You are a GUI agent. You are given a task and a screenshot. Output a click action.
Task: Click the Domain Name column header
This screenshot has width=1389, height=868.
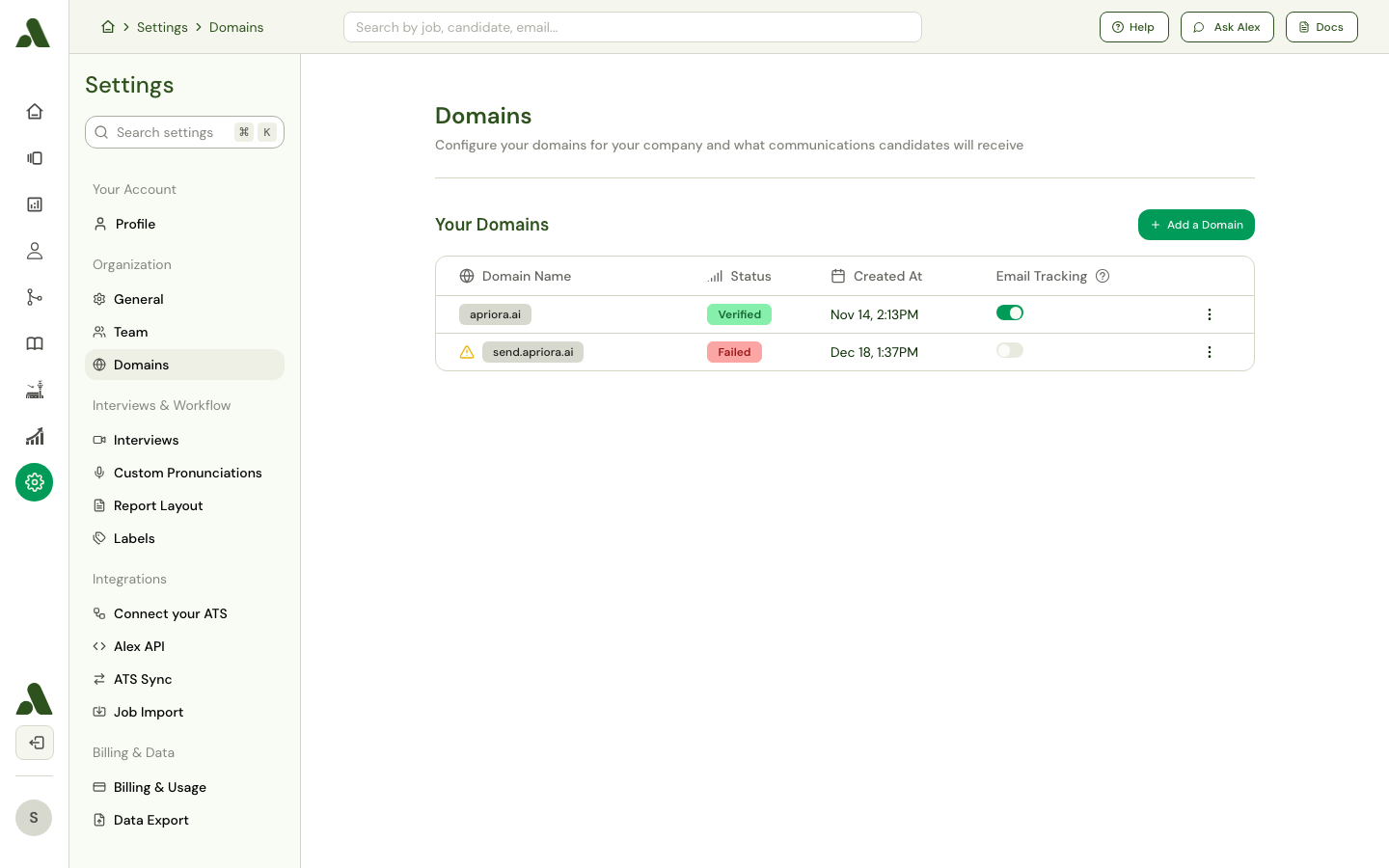(x=515, y=276)
